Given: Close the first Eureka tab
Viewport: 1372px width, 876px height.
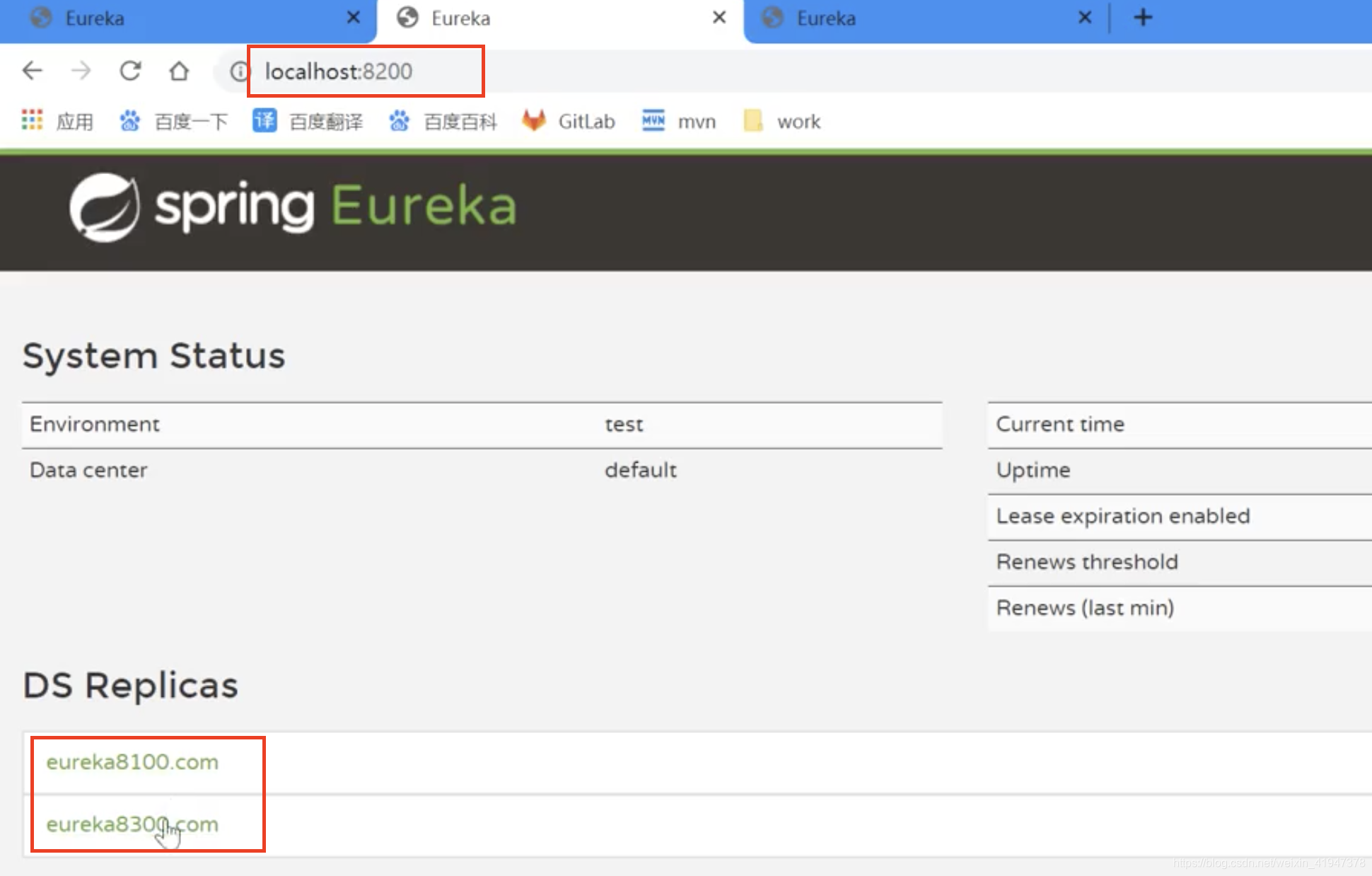Looking at the screenshot, I should click(354, 17).
